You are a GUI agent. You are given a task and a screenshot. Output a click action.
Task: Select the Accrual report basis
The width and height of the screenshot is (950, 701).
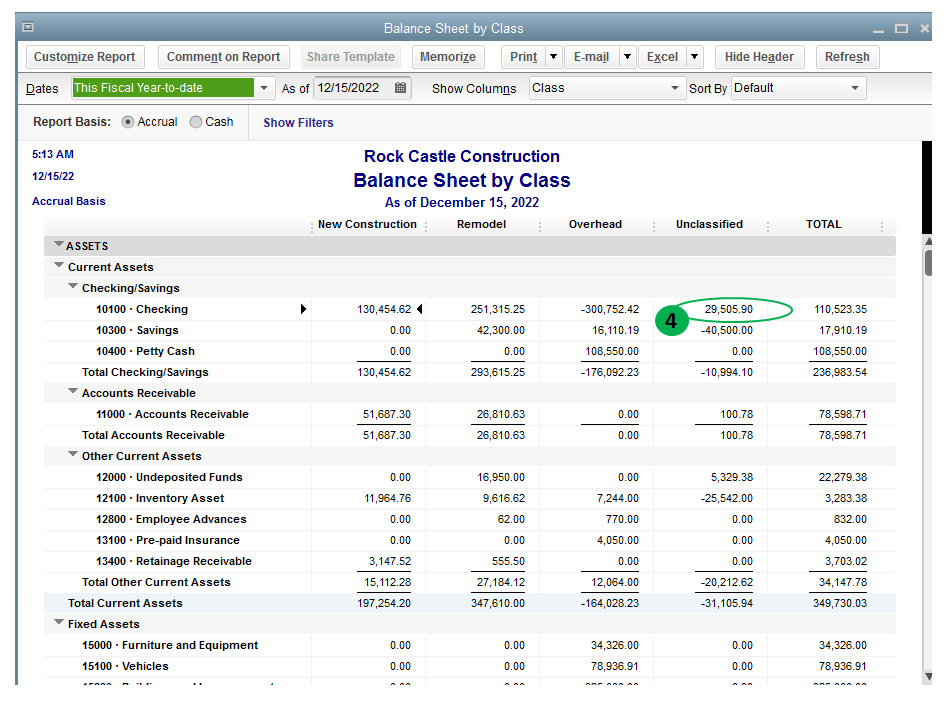(x=127, y=122)
